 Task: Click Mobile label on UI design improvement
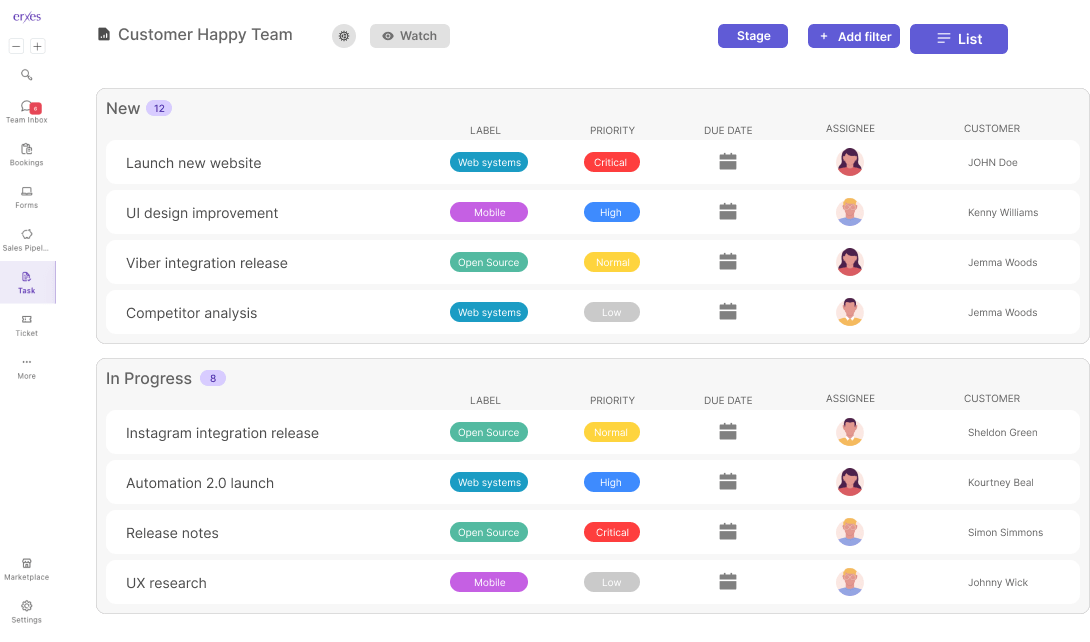pyautogui.click(x=489, y=212)
